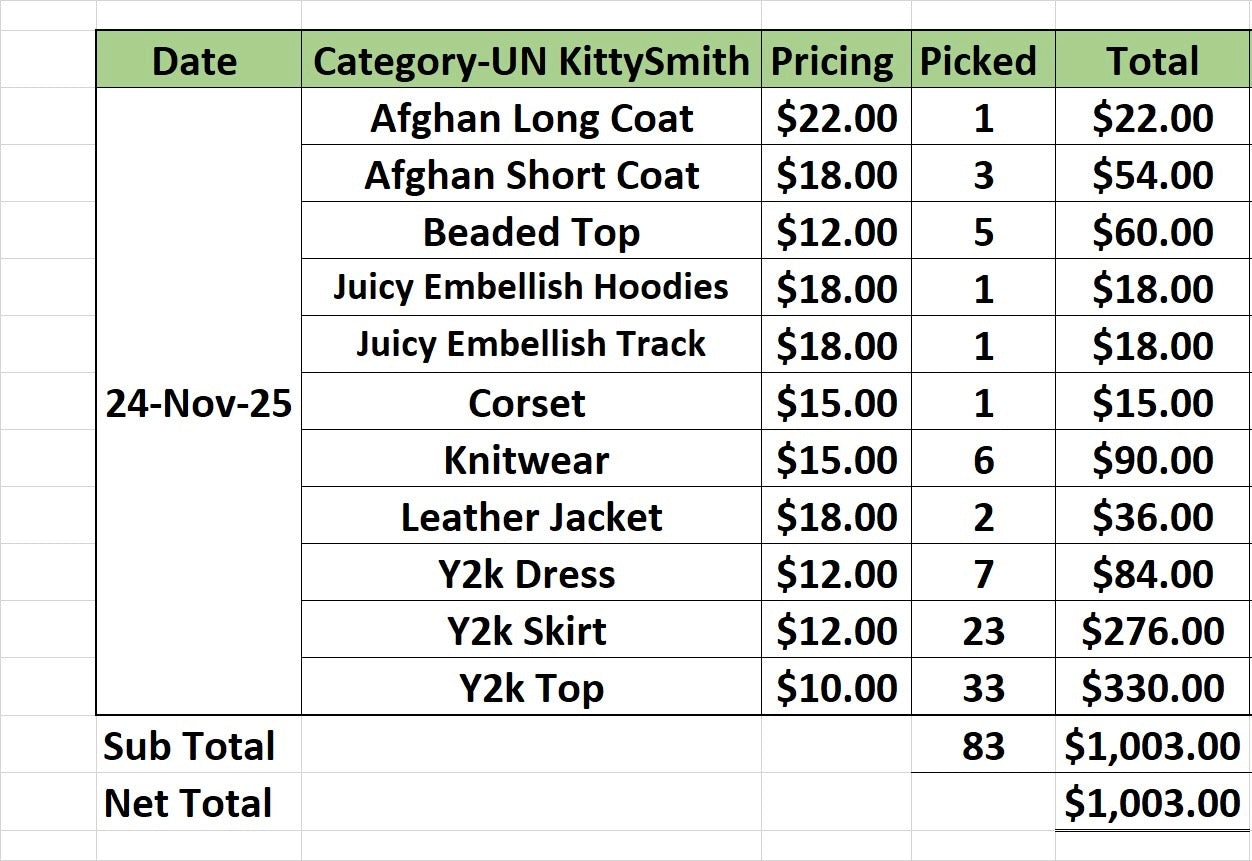Select the picked sum cell showing 83
Viewport: 1252px width, 861px height.
(983, 745)
